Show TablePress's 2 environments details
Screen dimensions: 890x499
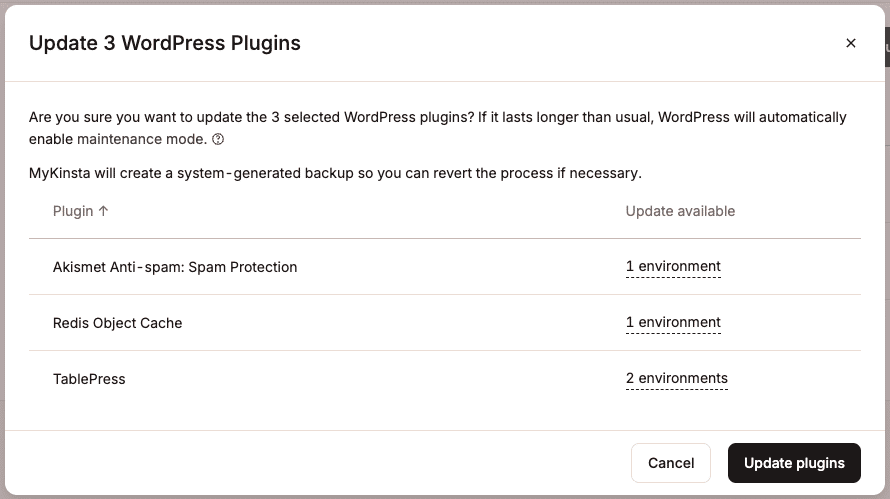pos(677,379)
